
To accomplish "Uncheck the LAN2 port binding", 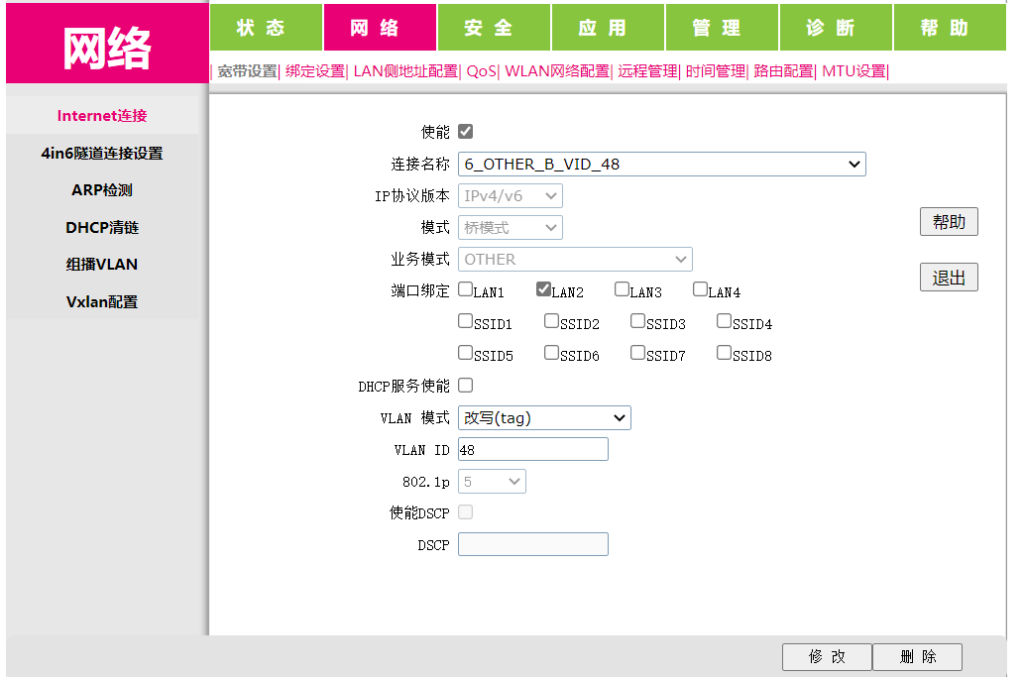I will (544, 290).
